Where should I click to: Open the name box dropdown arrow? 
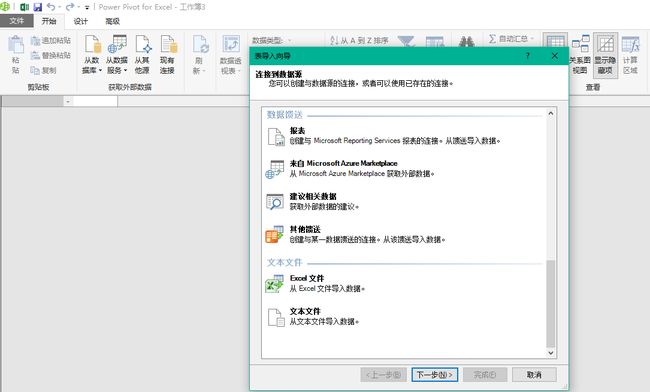point(68,102)
